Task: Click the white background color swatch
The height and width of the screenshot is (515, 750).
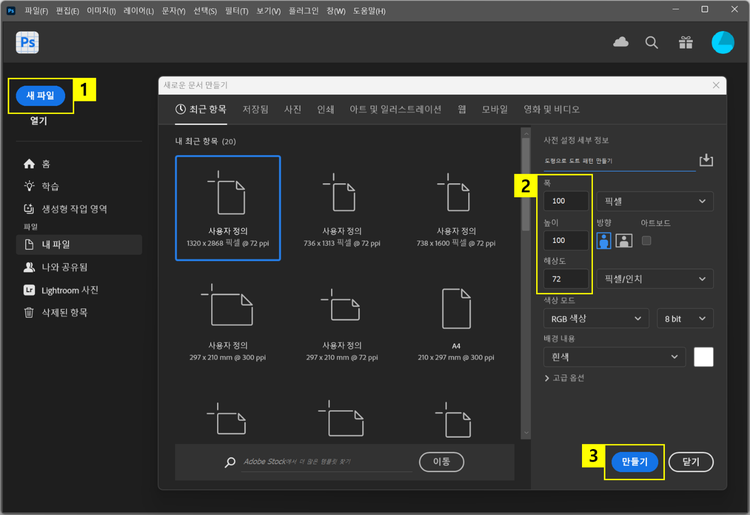Action: tap(704, 357)
